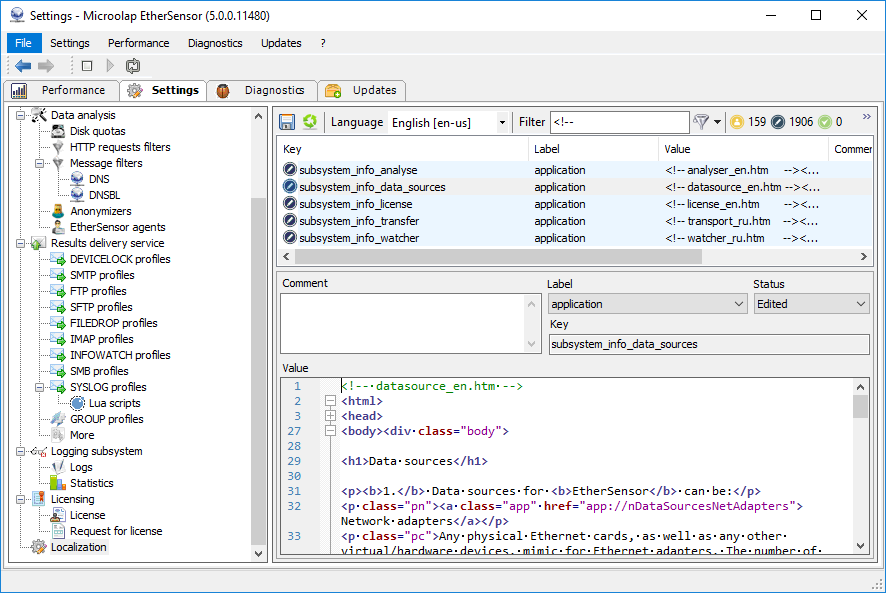Click the refresh toolbar icon

(133, 66)
